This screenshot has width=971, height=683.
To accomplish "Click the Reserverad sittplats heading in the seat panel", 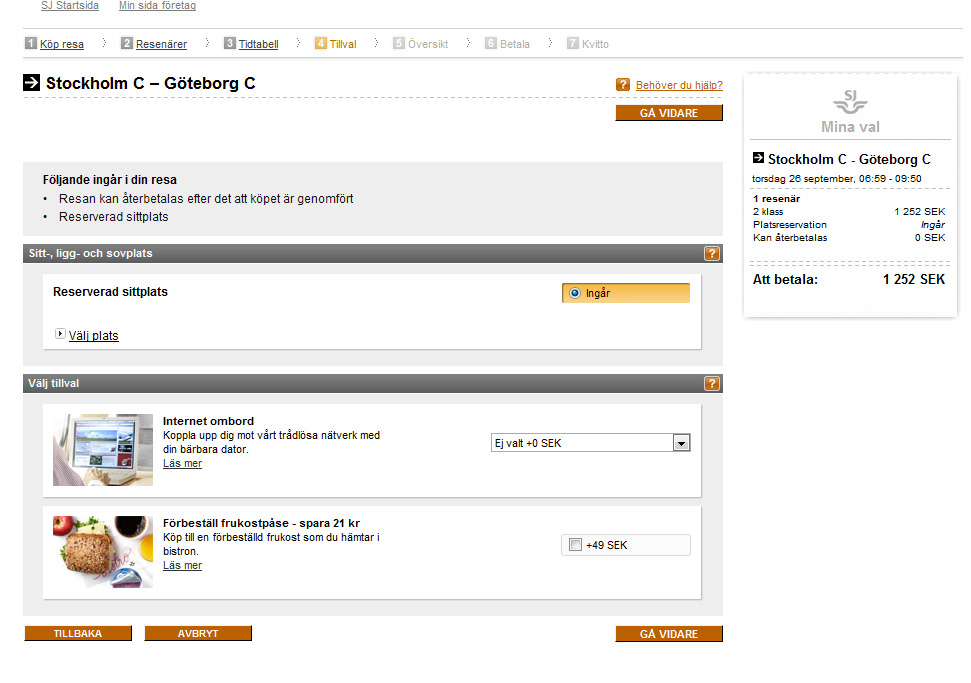I will pyautogui.click(x=110, y=292).
